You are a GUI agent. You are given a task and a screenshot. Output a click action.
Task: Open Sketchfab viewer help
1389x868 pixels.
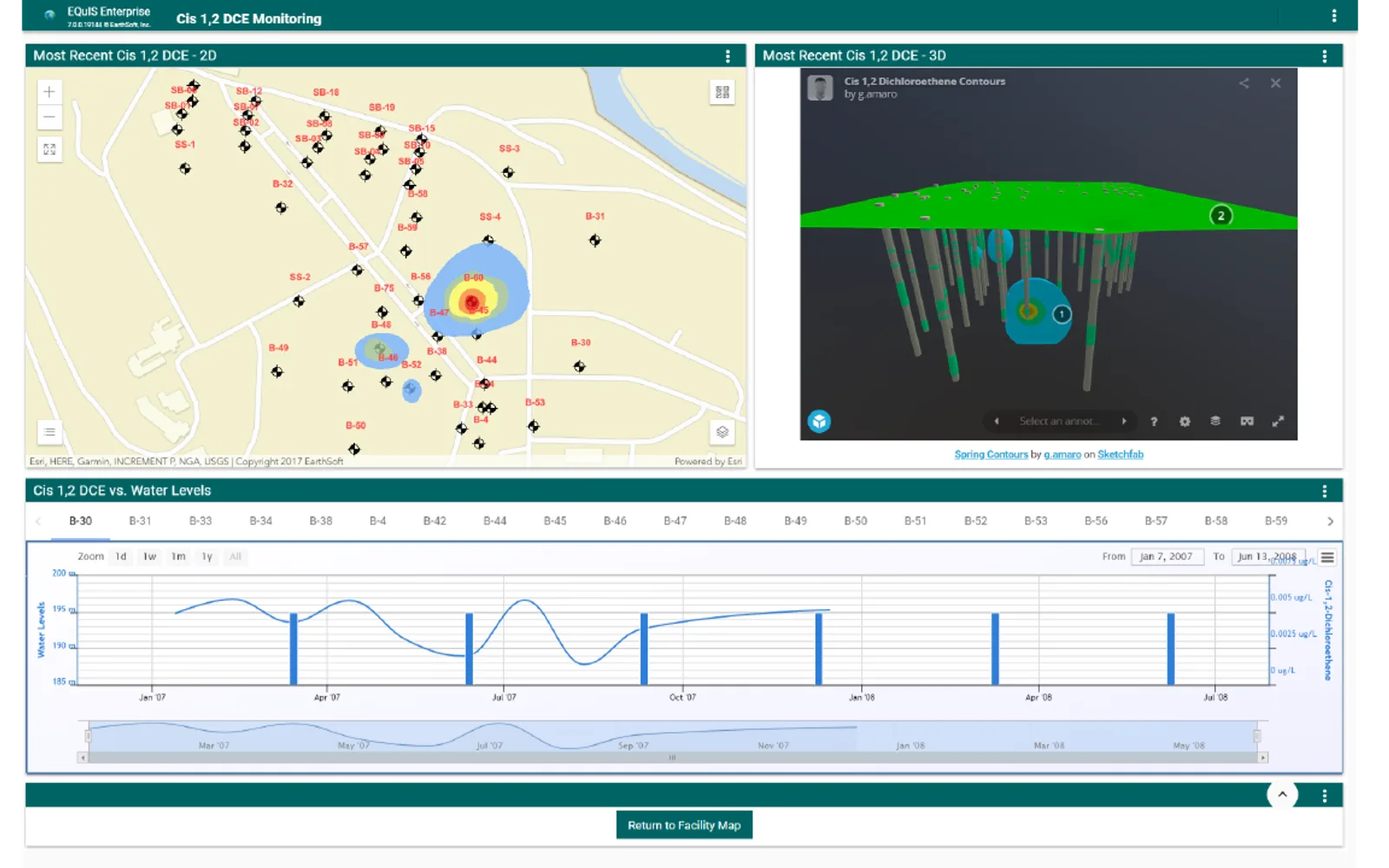point(1154,421)
